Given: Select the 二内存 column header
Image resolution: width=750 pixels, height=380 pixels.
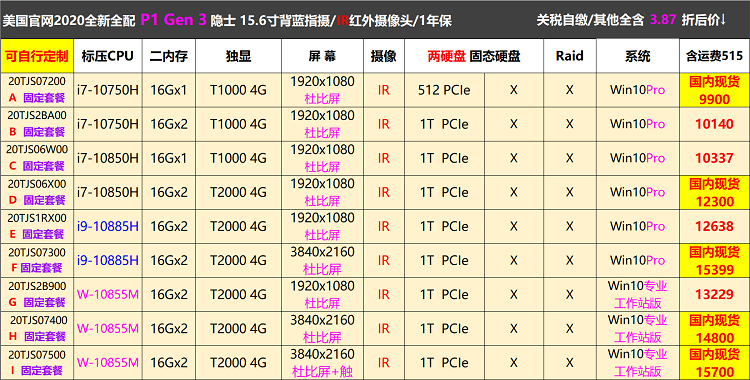Looking at the screenshot, I should point(168,56).
